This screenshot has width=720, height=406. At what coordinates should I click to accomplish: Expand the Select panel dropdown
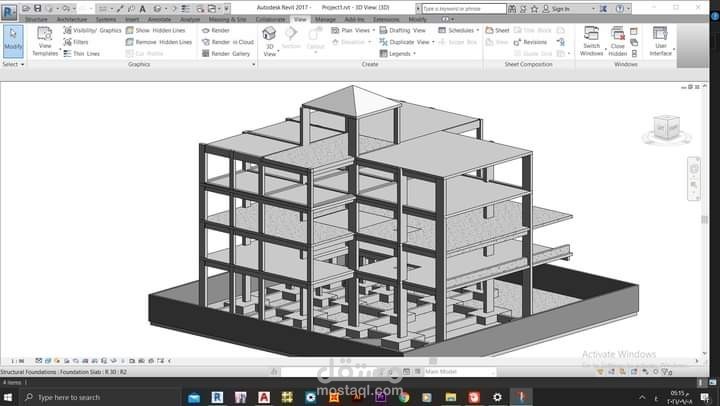13,64
